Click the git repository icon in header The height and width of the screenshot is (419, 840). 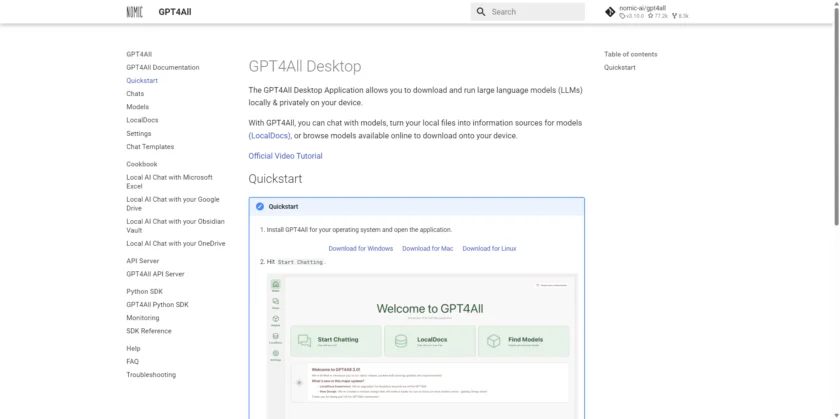click(610, 12)
